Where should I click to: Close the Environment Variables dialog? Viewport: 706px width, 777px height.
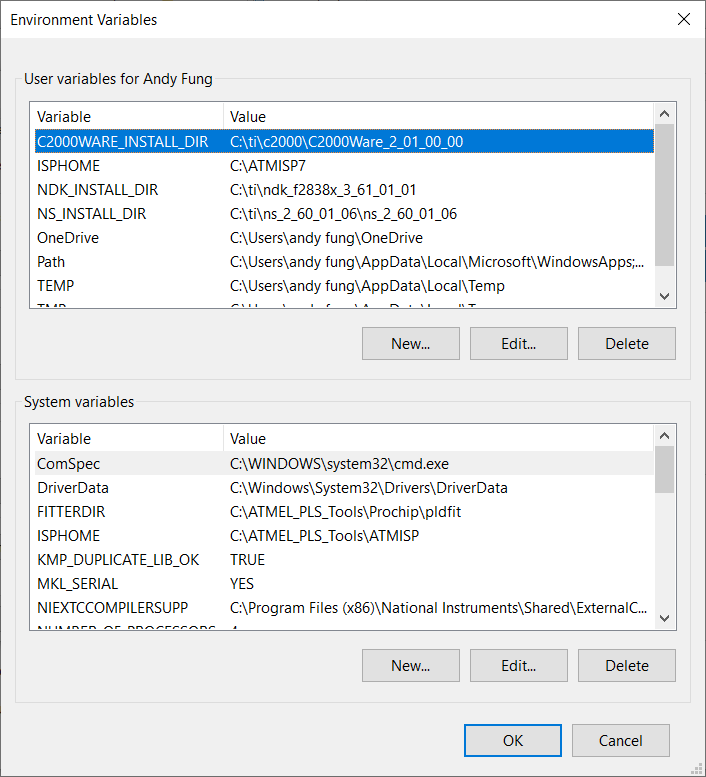[684, 19]
